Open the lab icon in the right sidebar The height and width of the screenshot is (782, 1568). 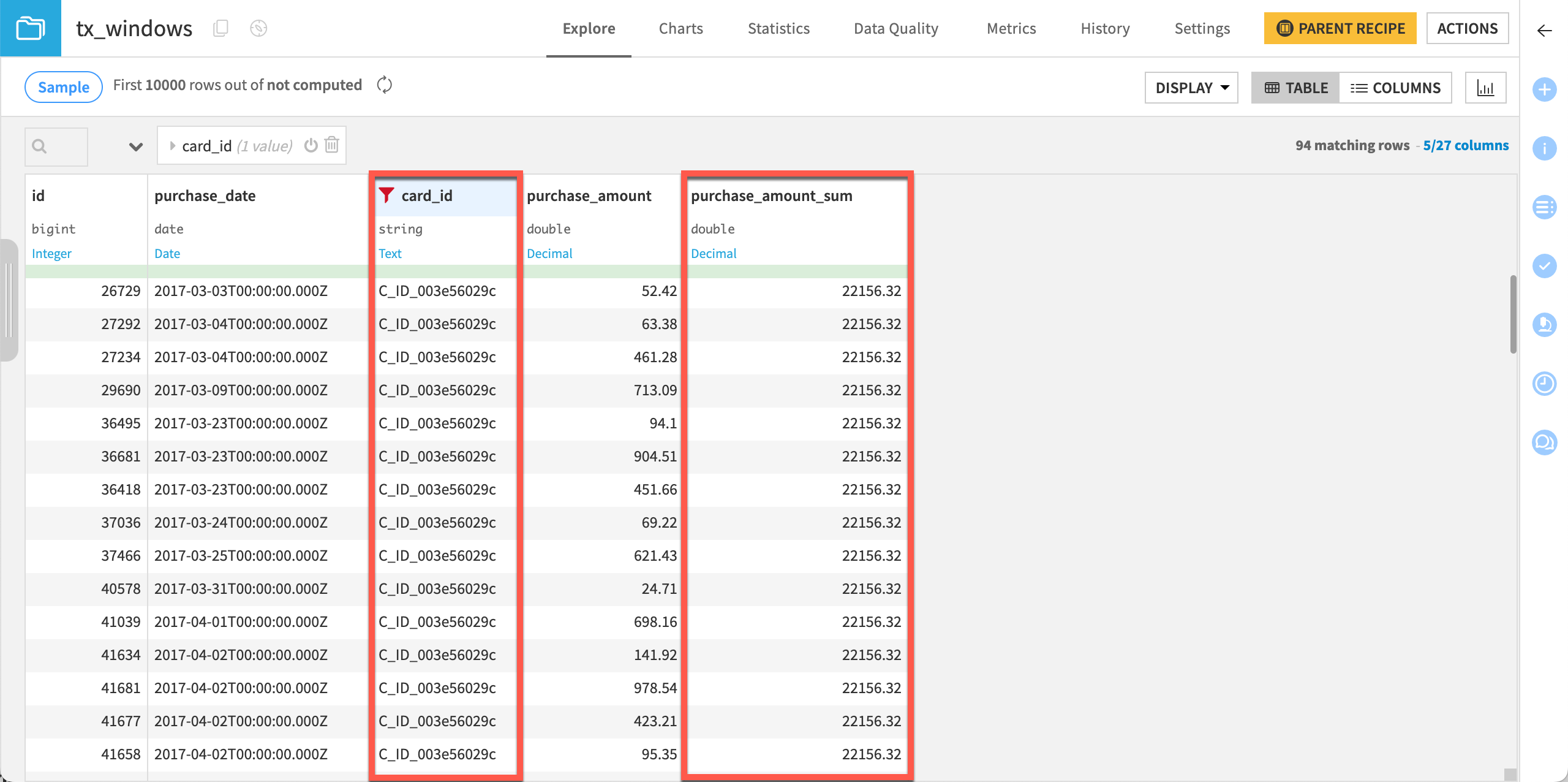(x=1545, y=325)
